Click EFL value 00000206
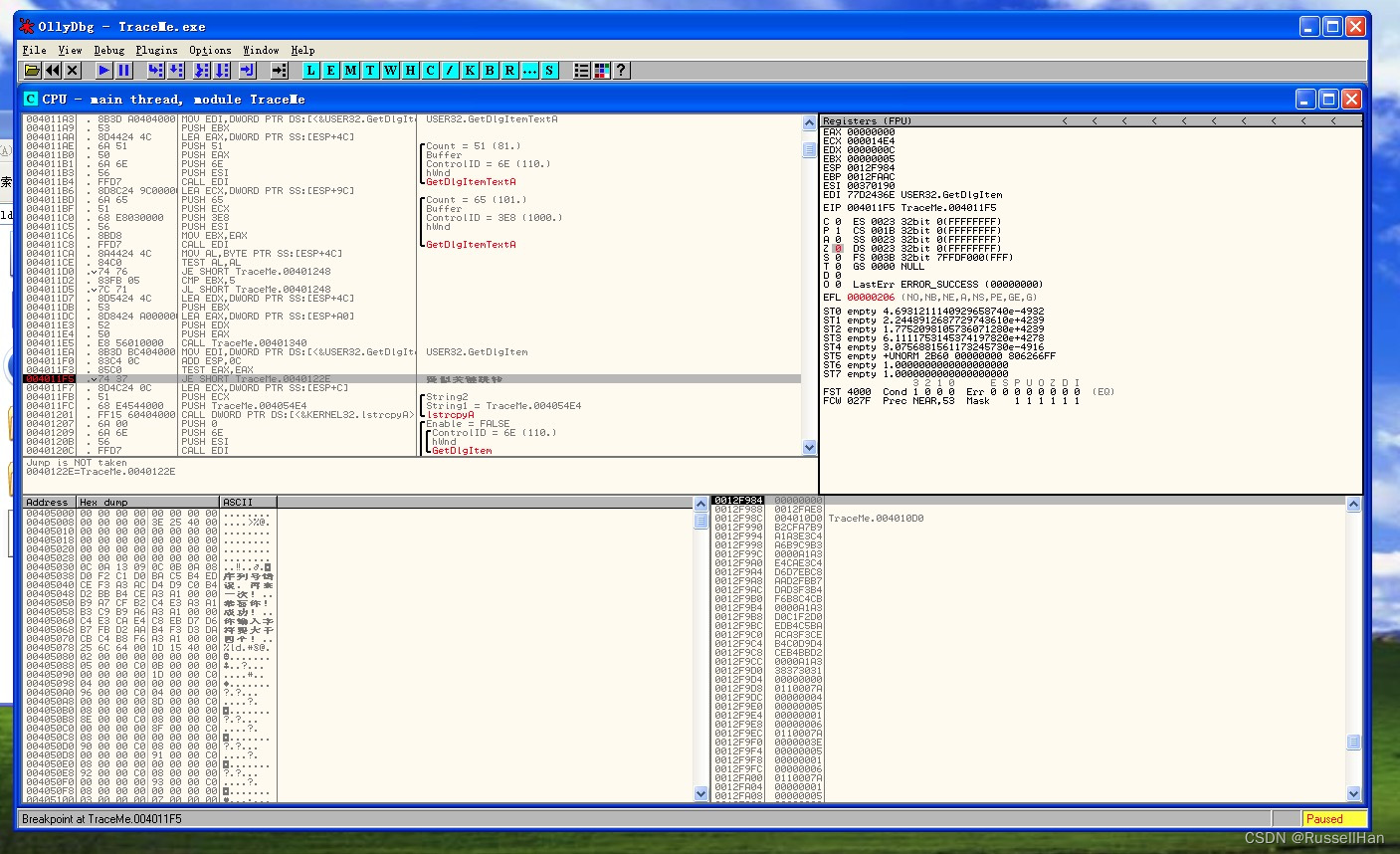1400x854 pixels. pyautogui.click(x=871, y=298)
